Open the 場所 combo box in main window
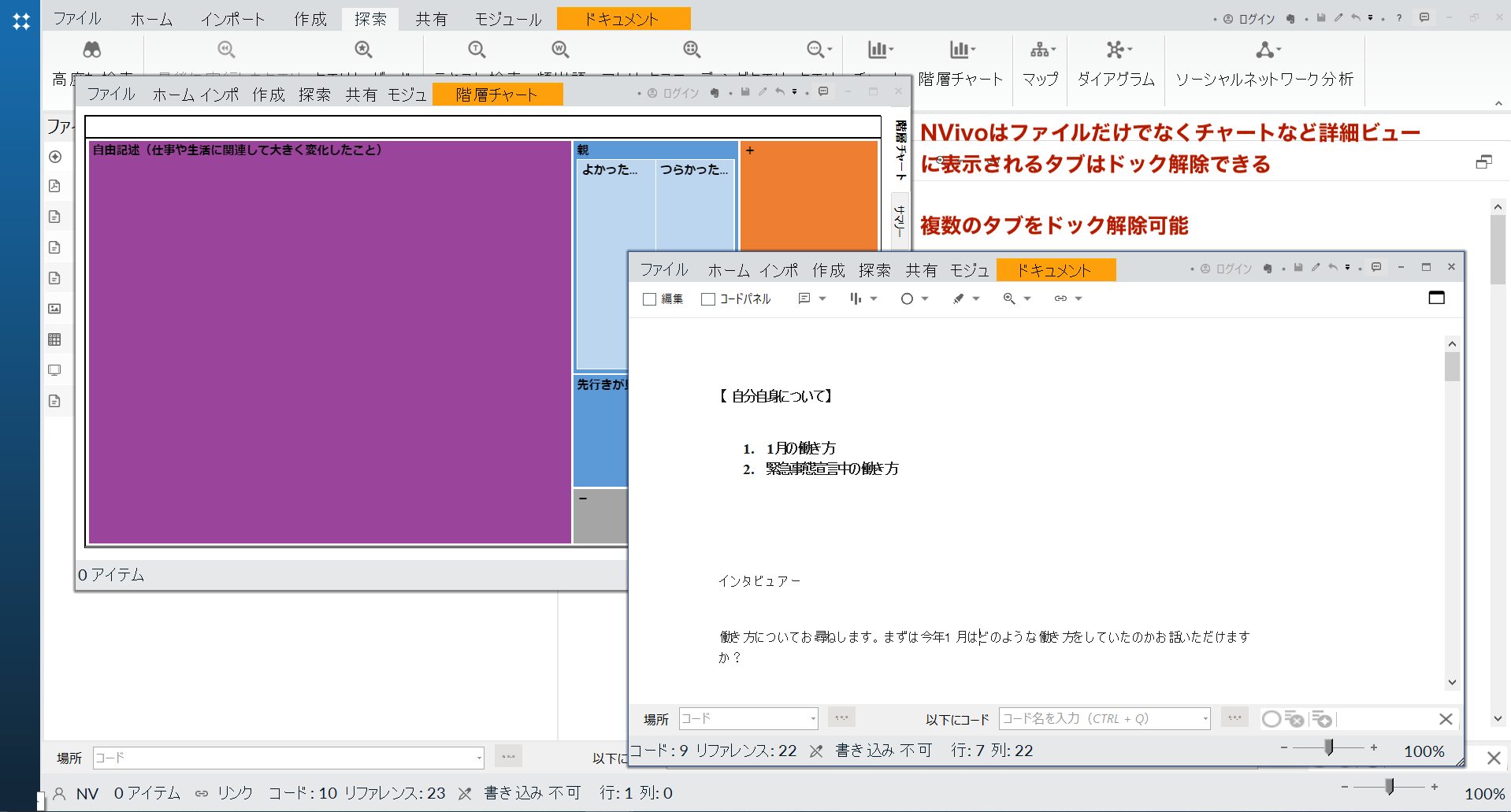Image resolution: width=1511 pixels, height=812 pixels. click(x=288, y=758)
